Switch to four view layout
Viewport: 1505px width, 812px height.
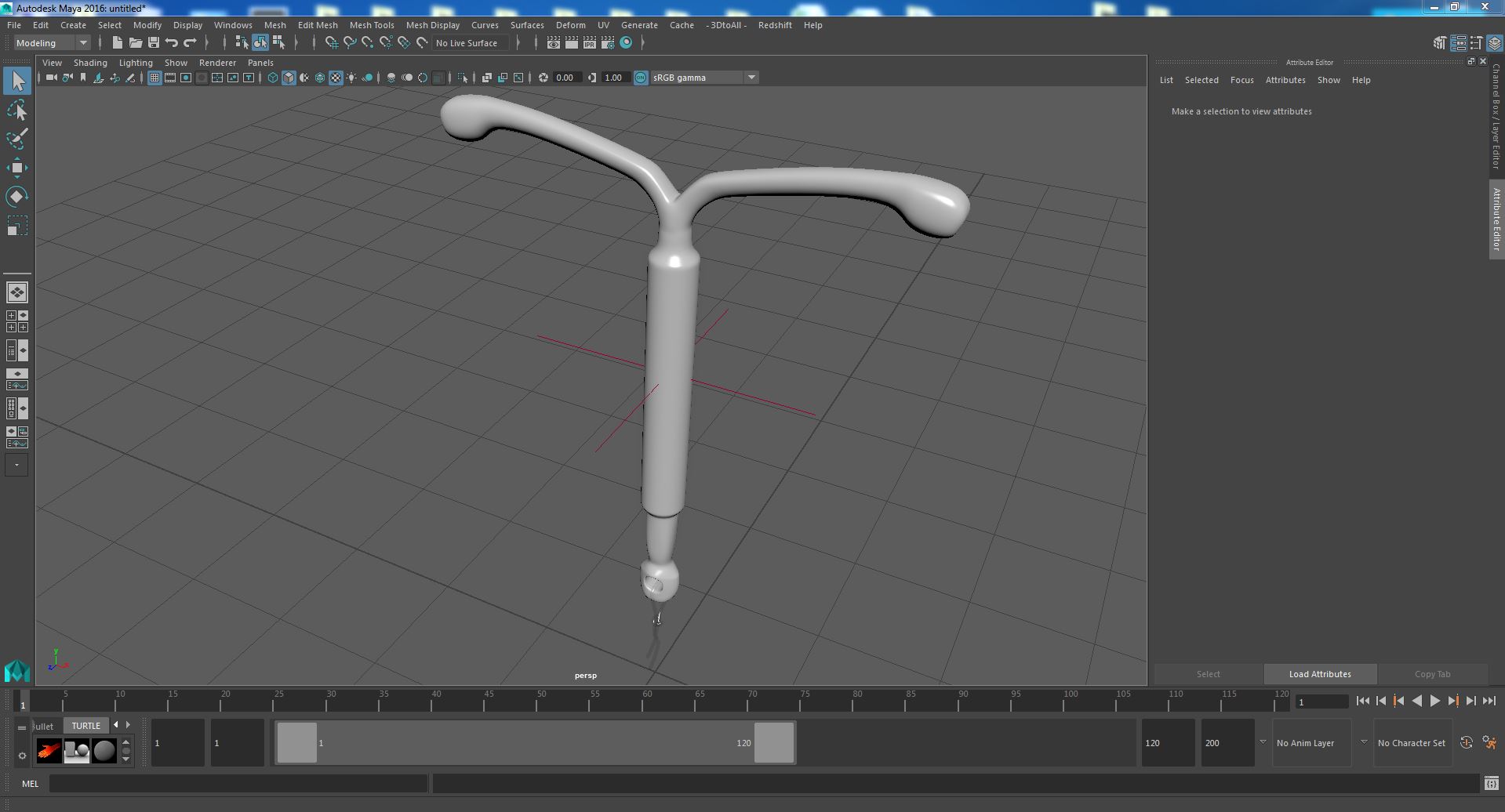17,321
